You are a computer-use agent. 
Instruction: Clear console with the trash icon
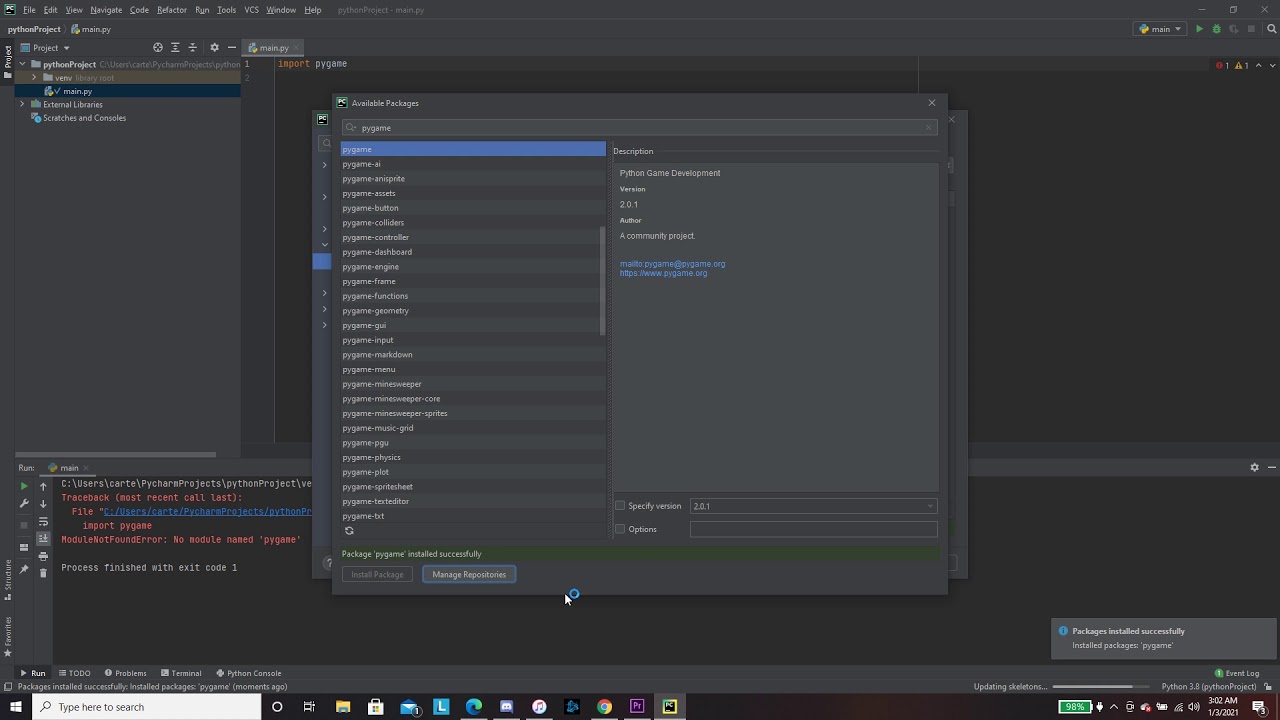click(x=43, y=573)
